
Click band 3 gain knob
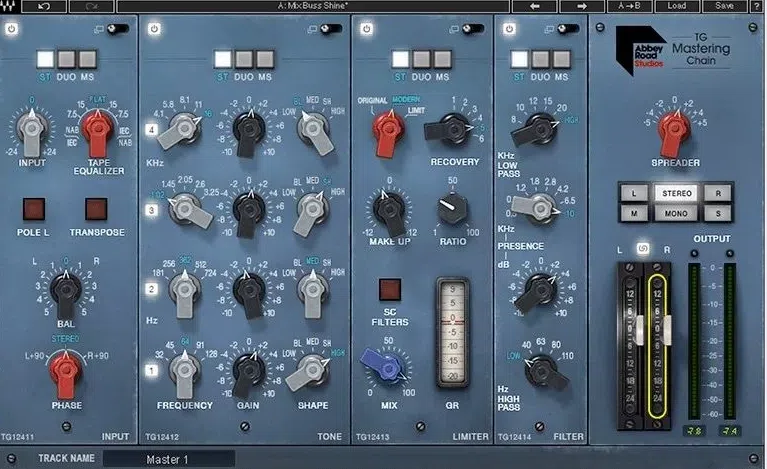(248, 210)
